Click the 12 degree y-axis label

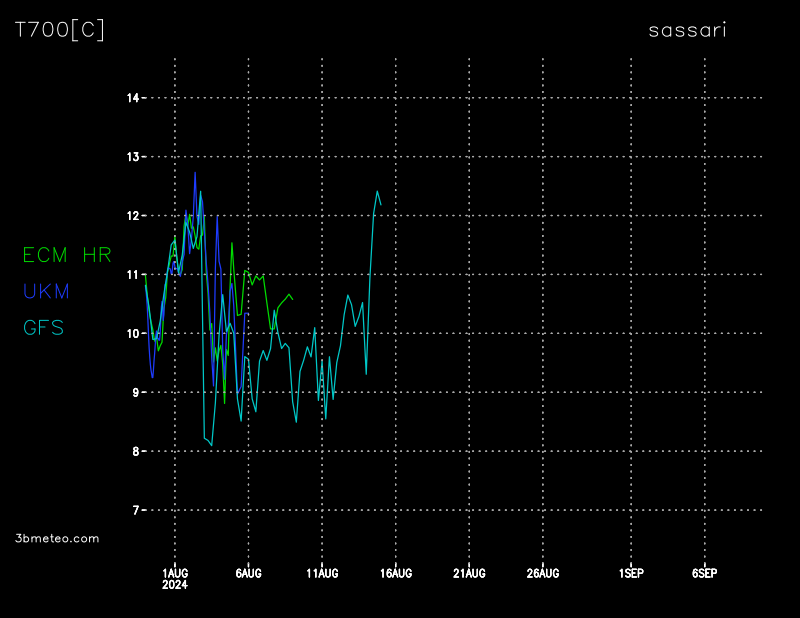coord(132,215)
